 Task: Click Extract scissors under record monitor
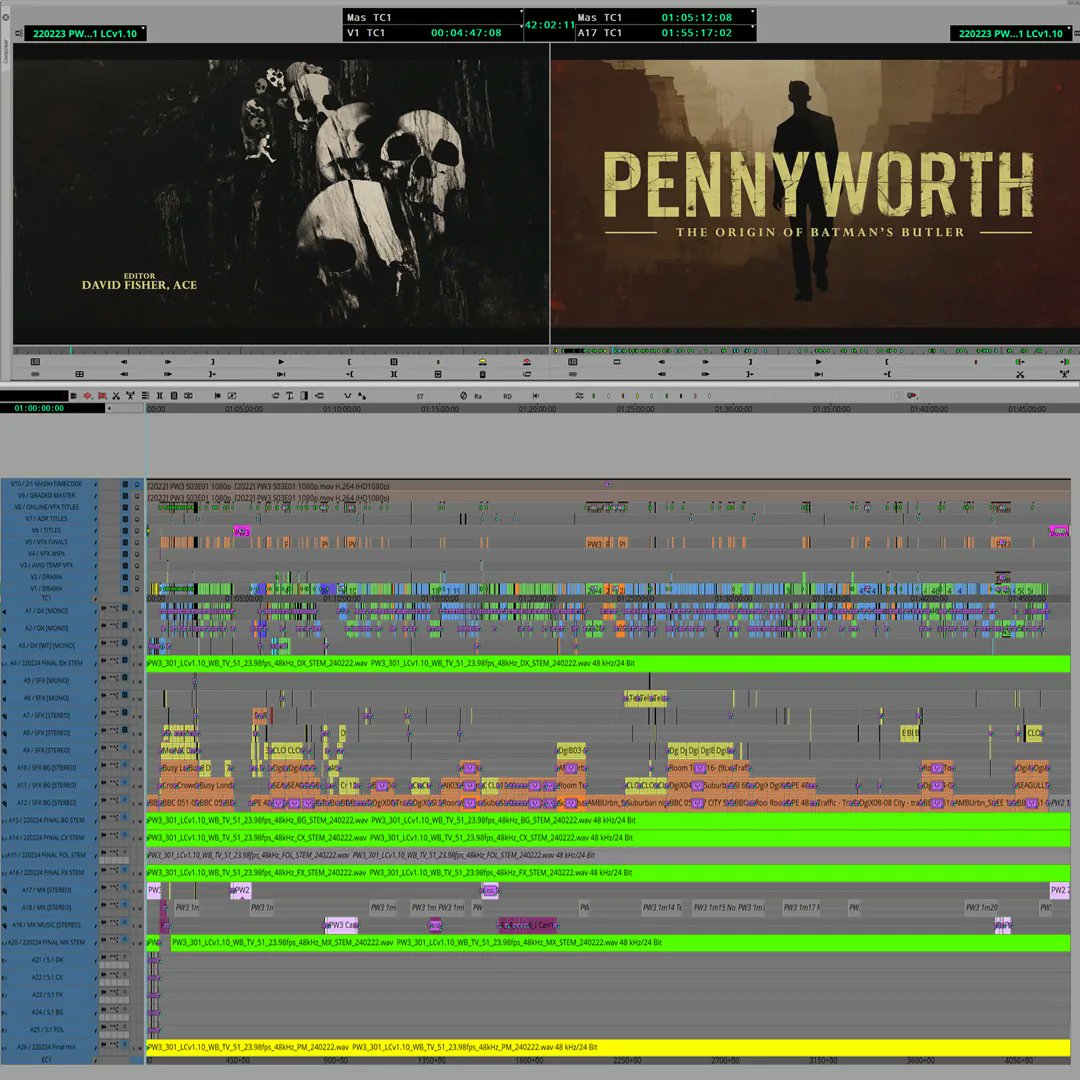[1020, 374]
